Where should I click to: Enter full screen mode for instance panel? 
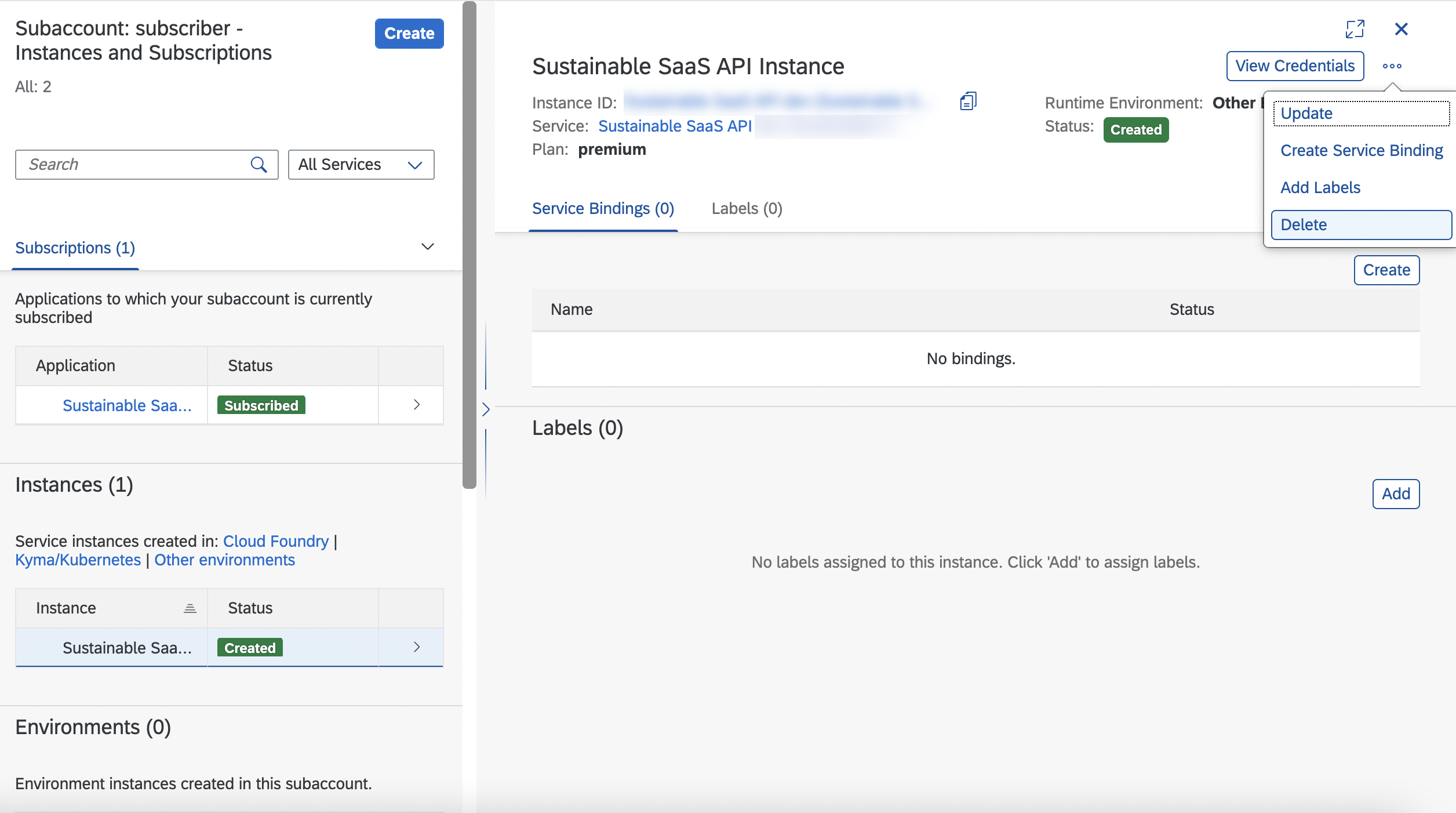click(x=1355, y=29)
